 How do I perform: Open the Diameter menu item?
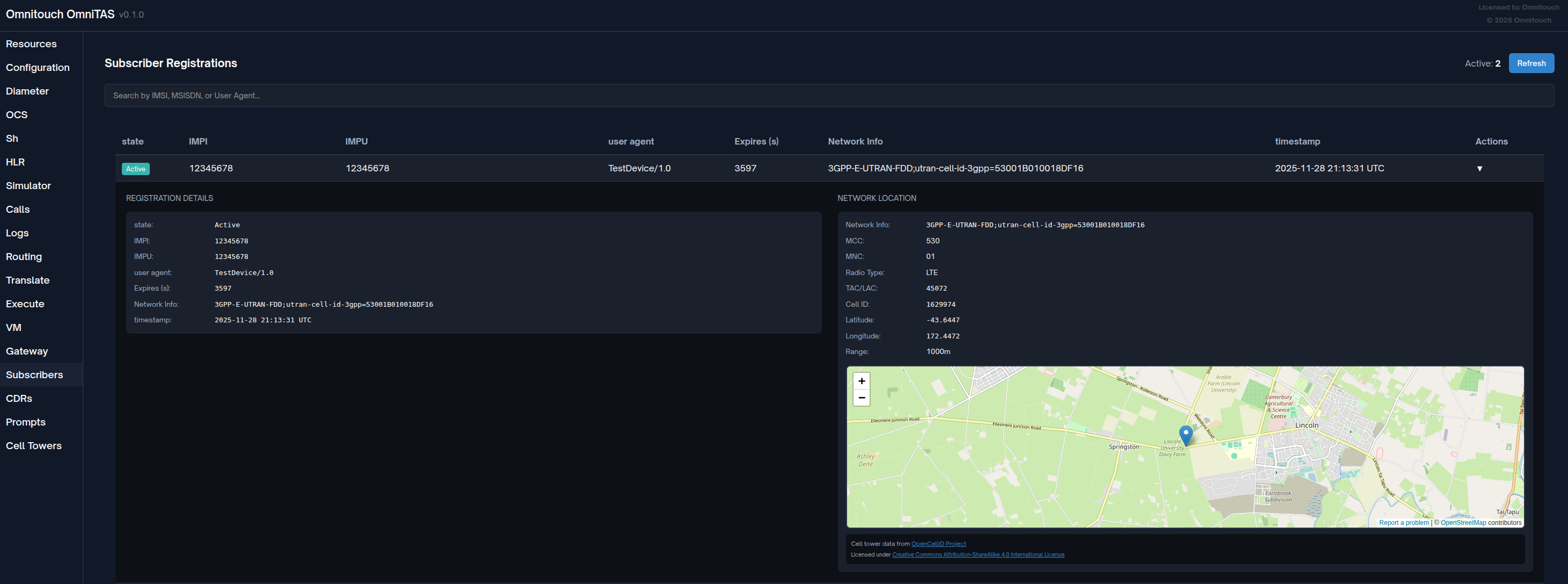27,91
